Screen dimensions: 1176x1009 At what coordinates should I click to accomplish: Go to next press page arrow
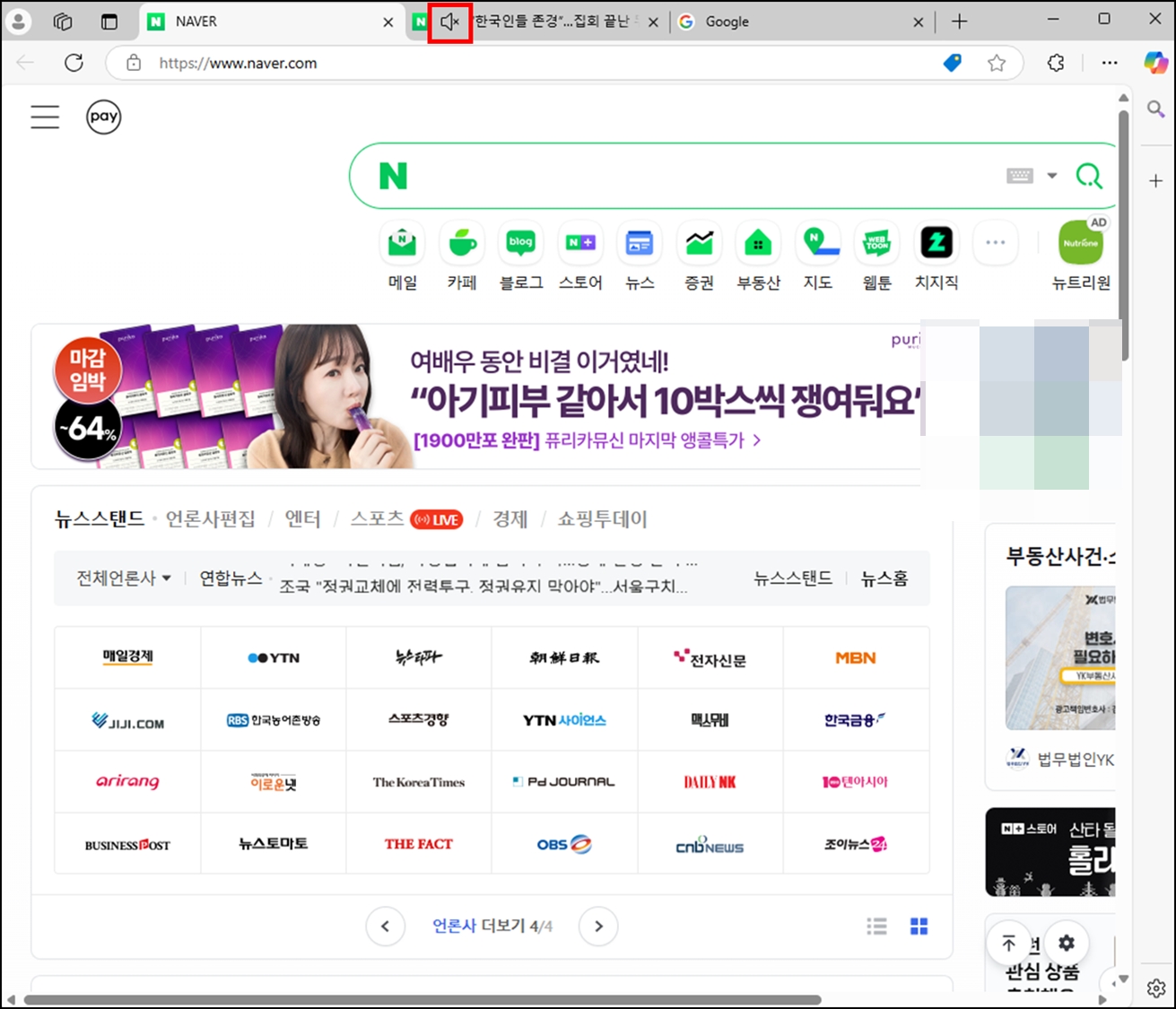coord(598,926)
